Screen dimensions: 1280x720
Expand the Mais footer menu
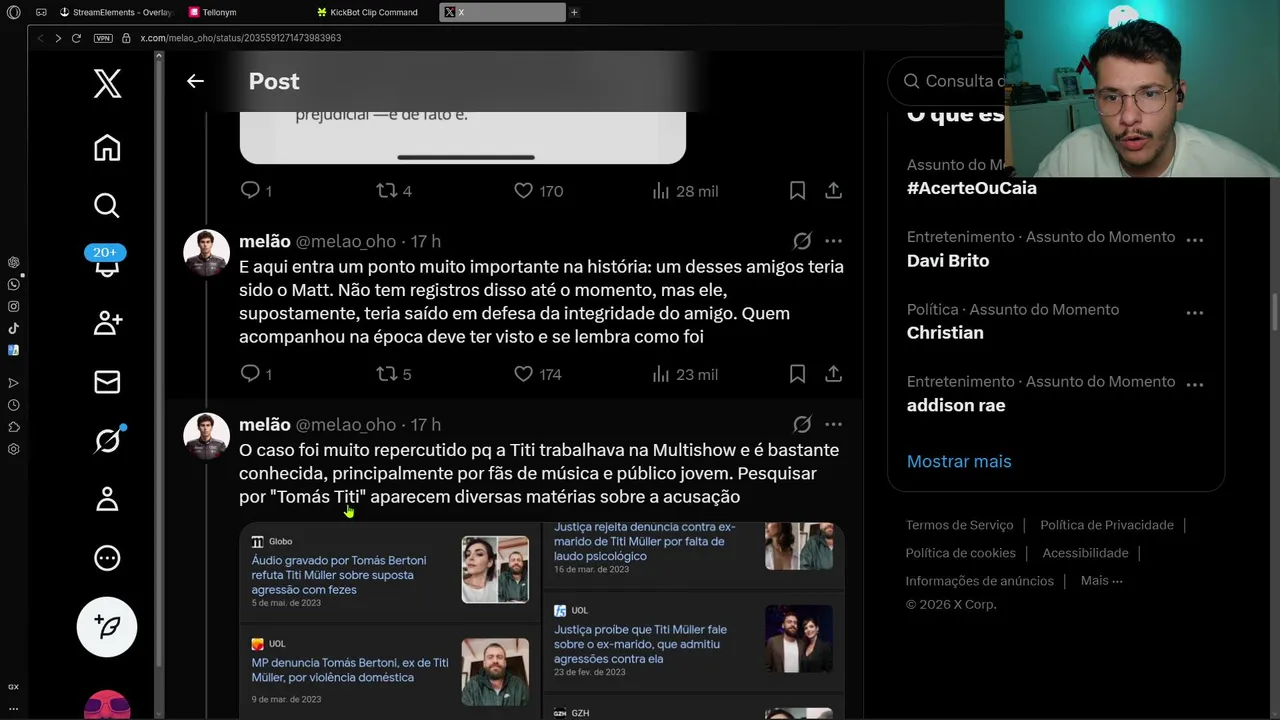[1101, 581]
